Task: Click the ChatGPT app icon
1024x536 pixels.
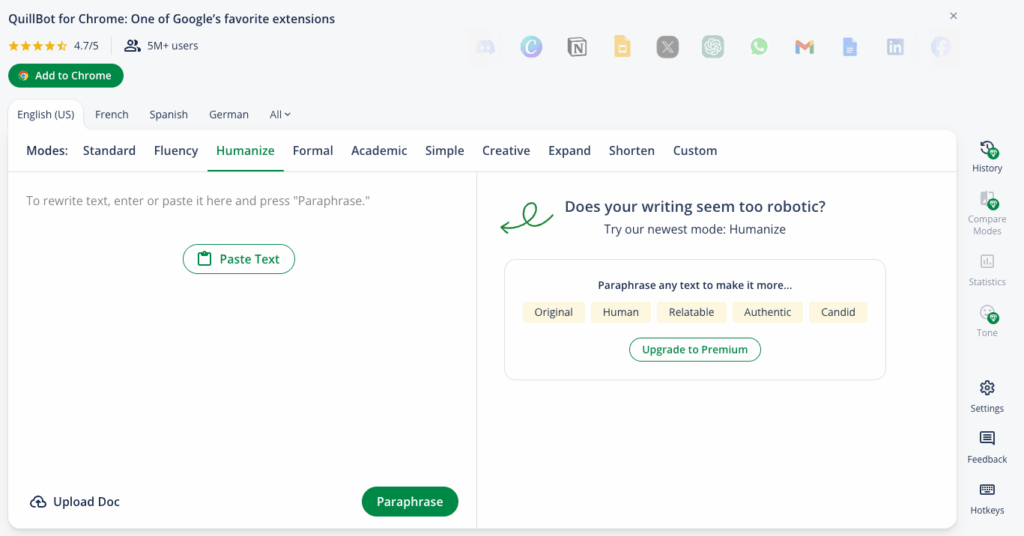Action: click(x=713, y=47)
